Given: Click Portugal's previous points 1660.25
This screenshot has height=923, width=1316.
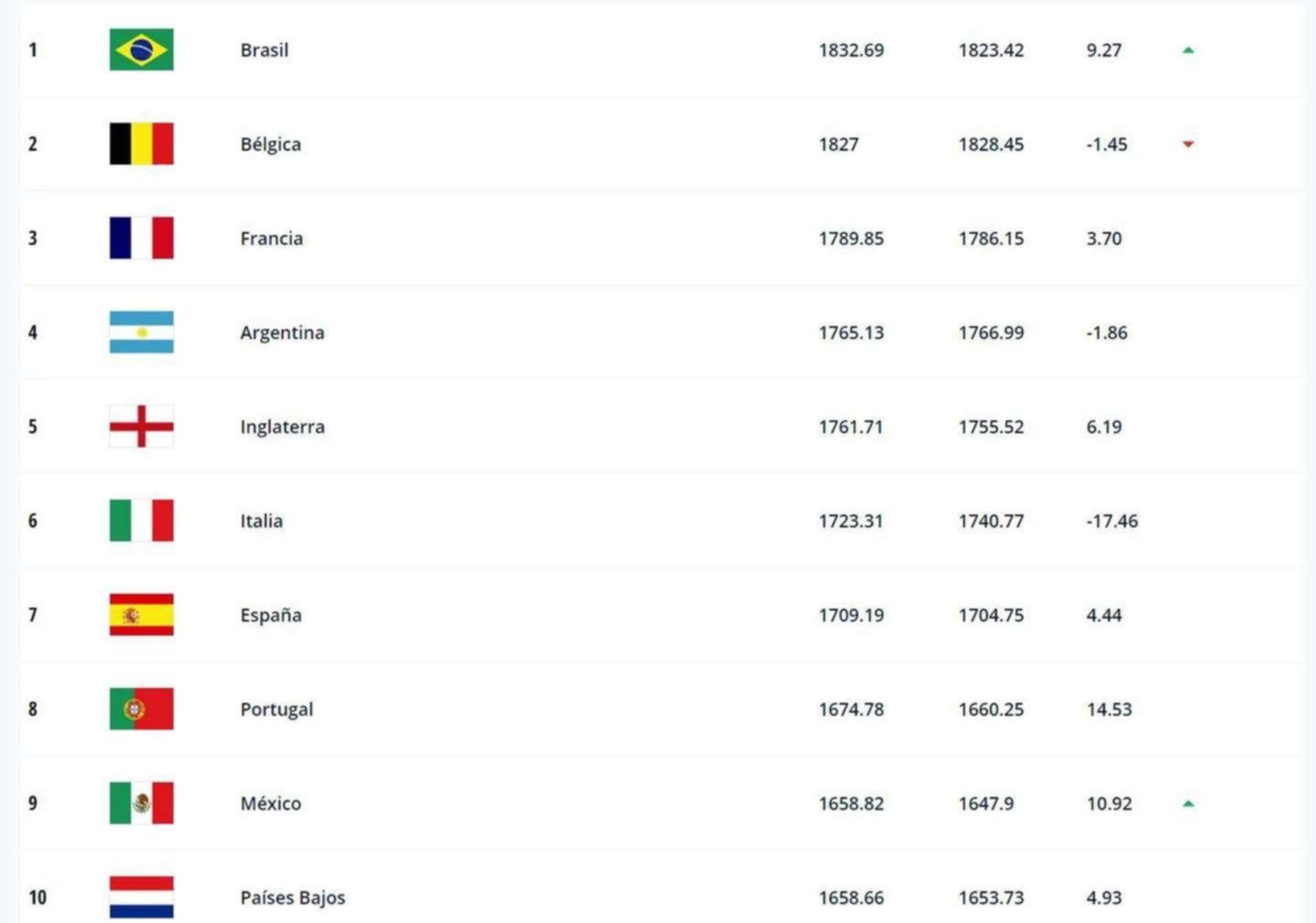Looking at the screenshot, I should pos(991,709).
